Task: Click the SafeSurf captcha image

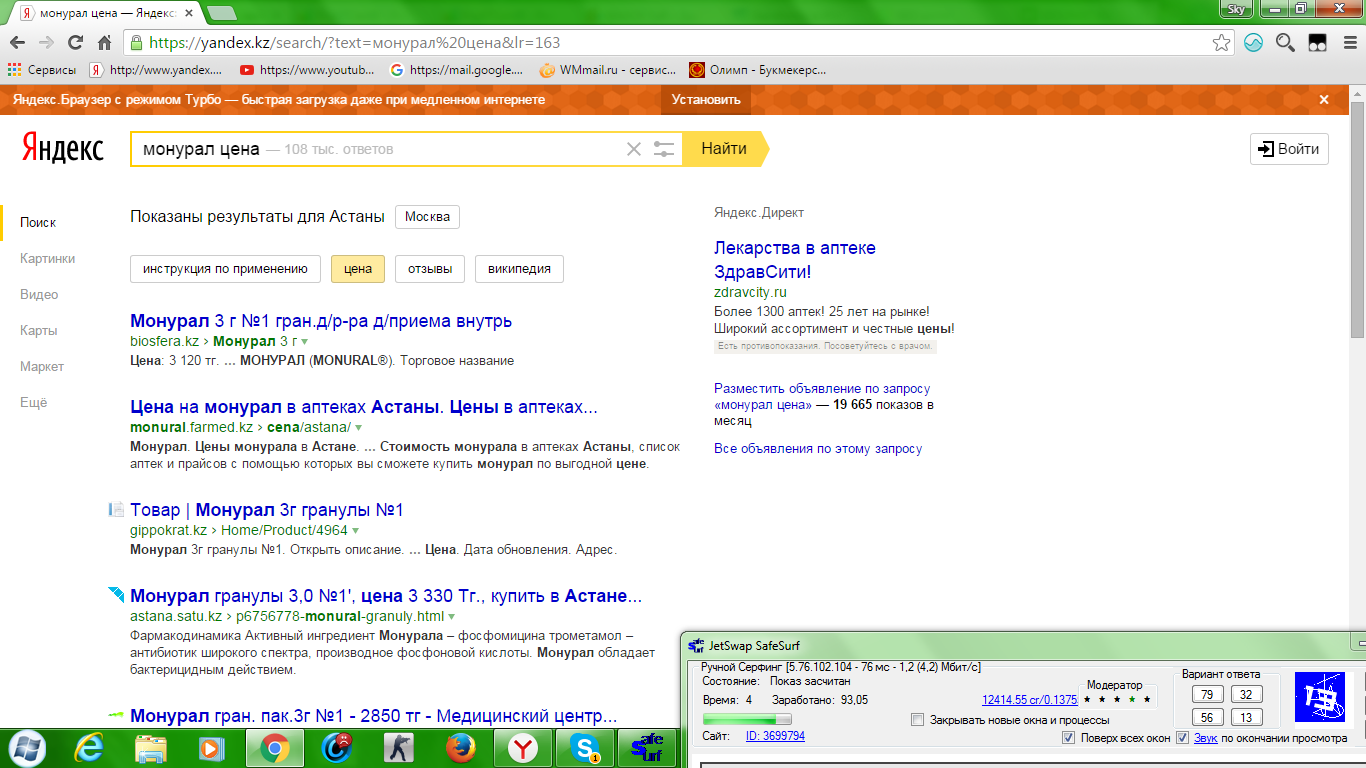Action: 1320,697
